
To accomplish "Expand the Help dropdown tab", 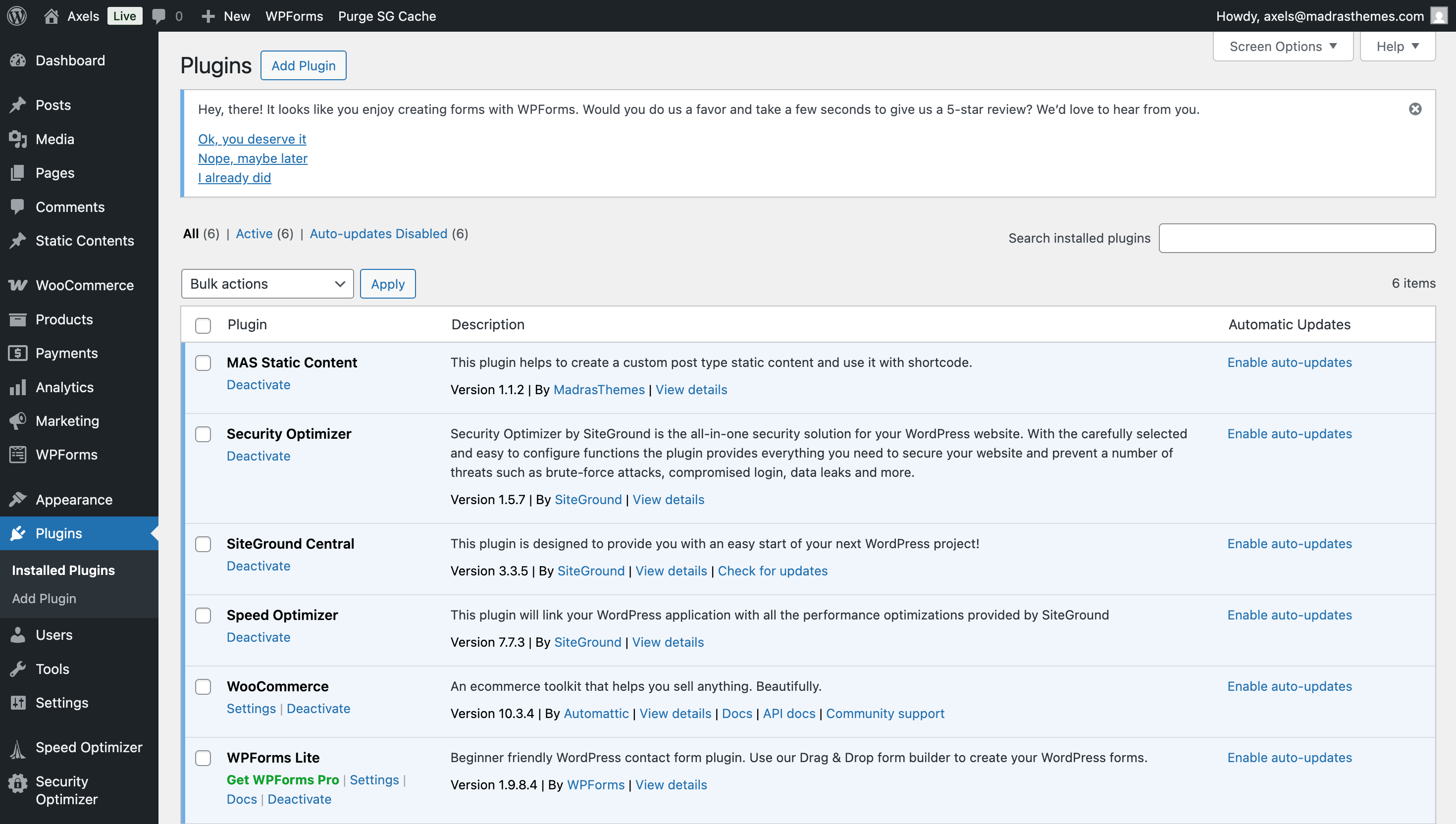I will [x=1397, y=47].
